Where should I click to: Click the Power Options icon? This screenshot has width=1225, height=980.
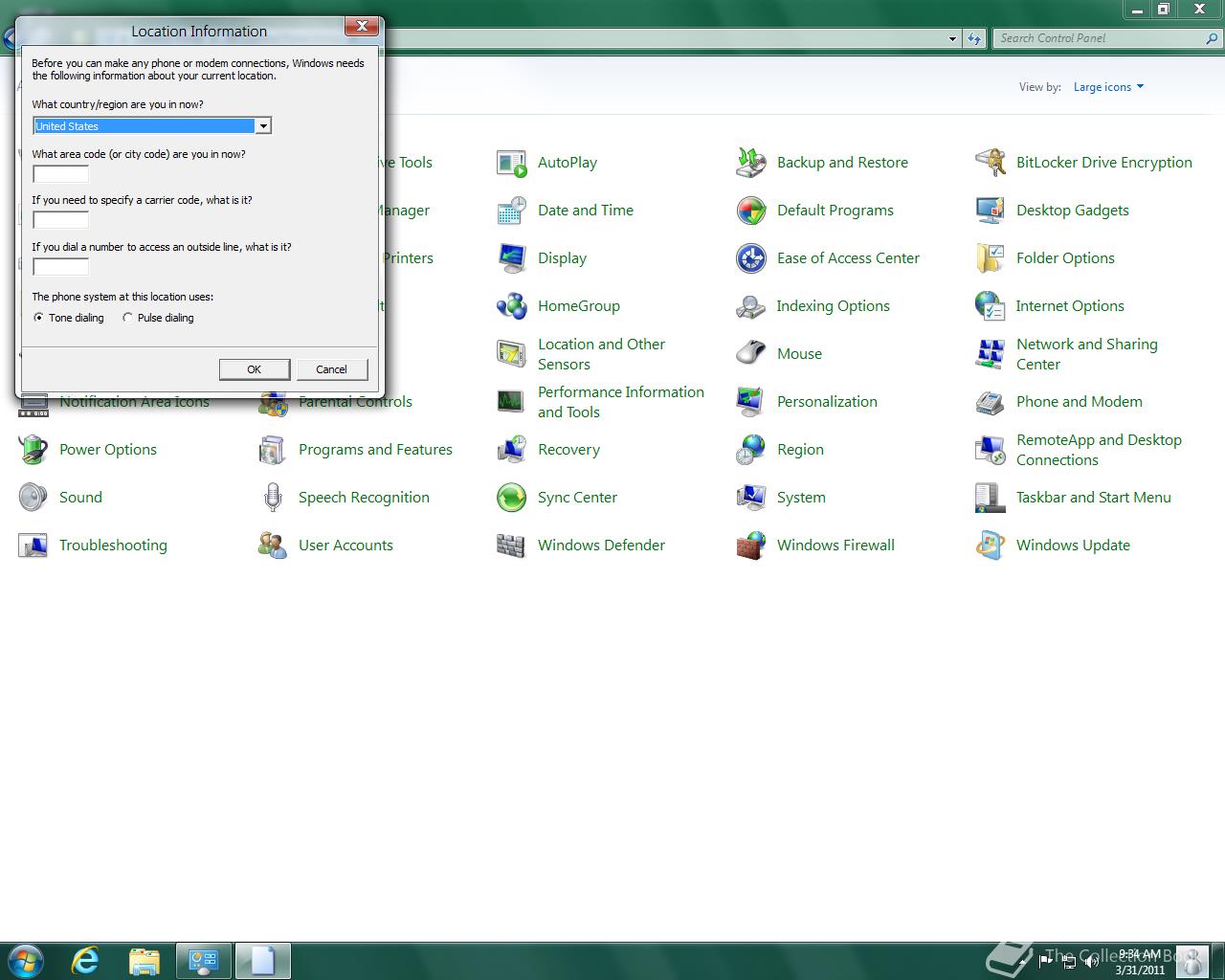33,450
